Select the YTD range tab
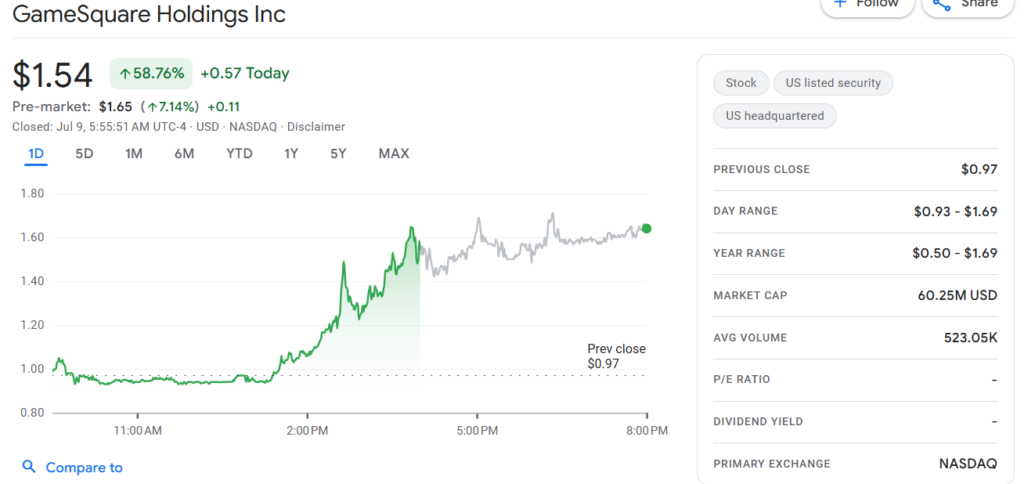This screenshot has width=1024, height=484. [x=239, y=154]
